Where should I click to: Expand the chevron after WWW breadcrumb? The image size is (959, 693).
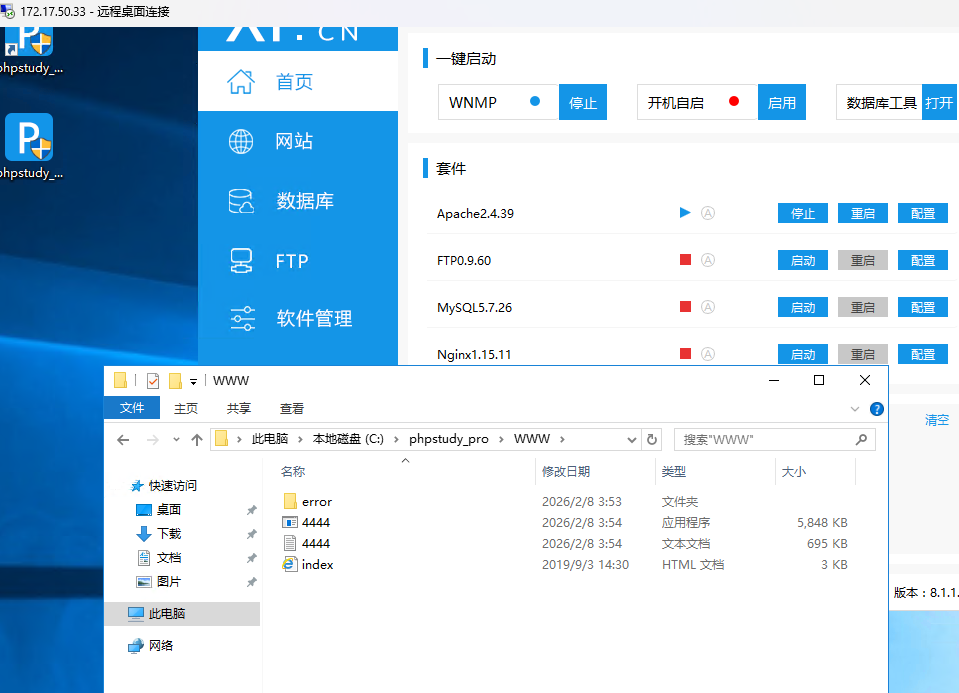562,439
